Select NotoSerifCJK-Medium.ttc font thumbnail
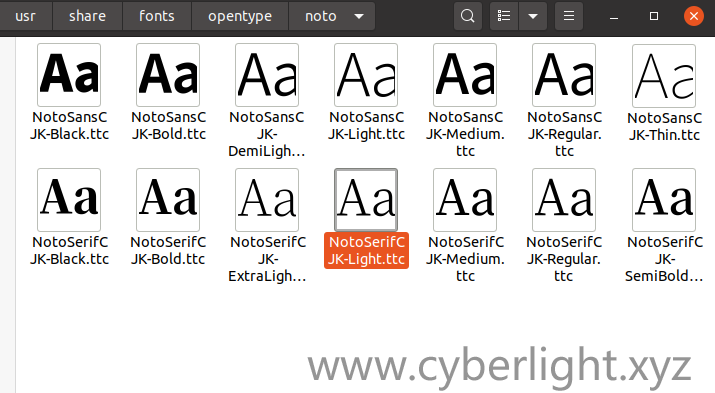Image resolution: width=715 pixels, height=393 pixels. tap(465, 200)
